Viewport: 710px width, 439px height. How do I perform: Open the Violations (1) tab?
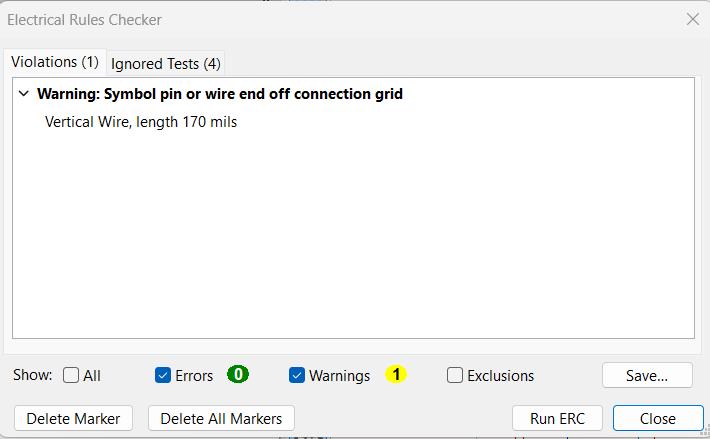click(x=55, y=62)
